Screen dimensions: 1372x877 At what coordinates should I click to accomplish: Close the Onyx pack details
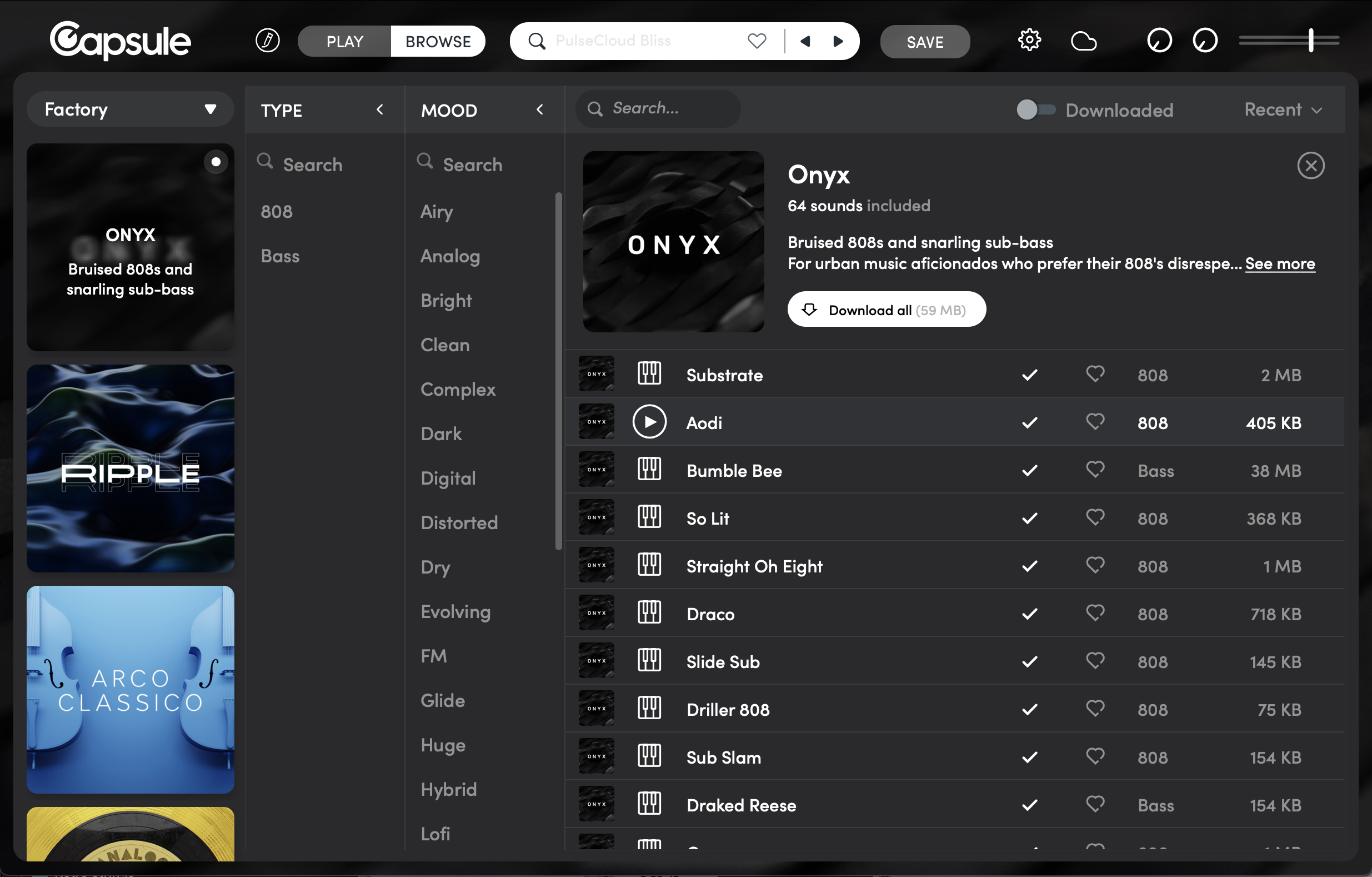point(1310,166)
